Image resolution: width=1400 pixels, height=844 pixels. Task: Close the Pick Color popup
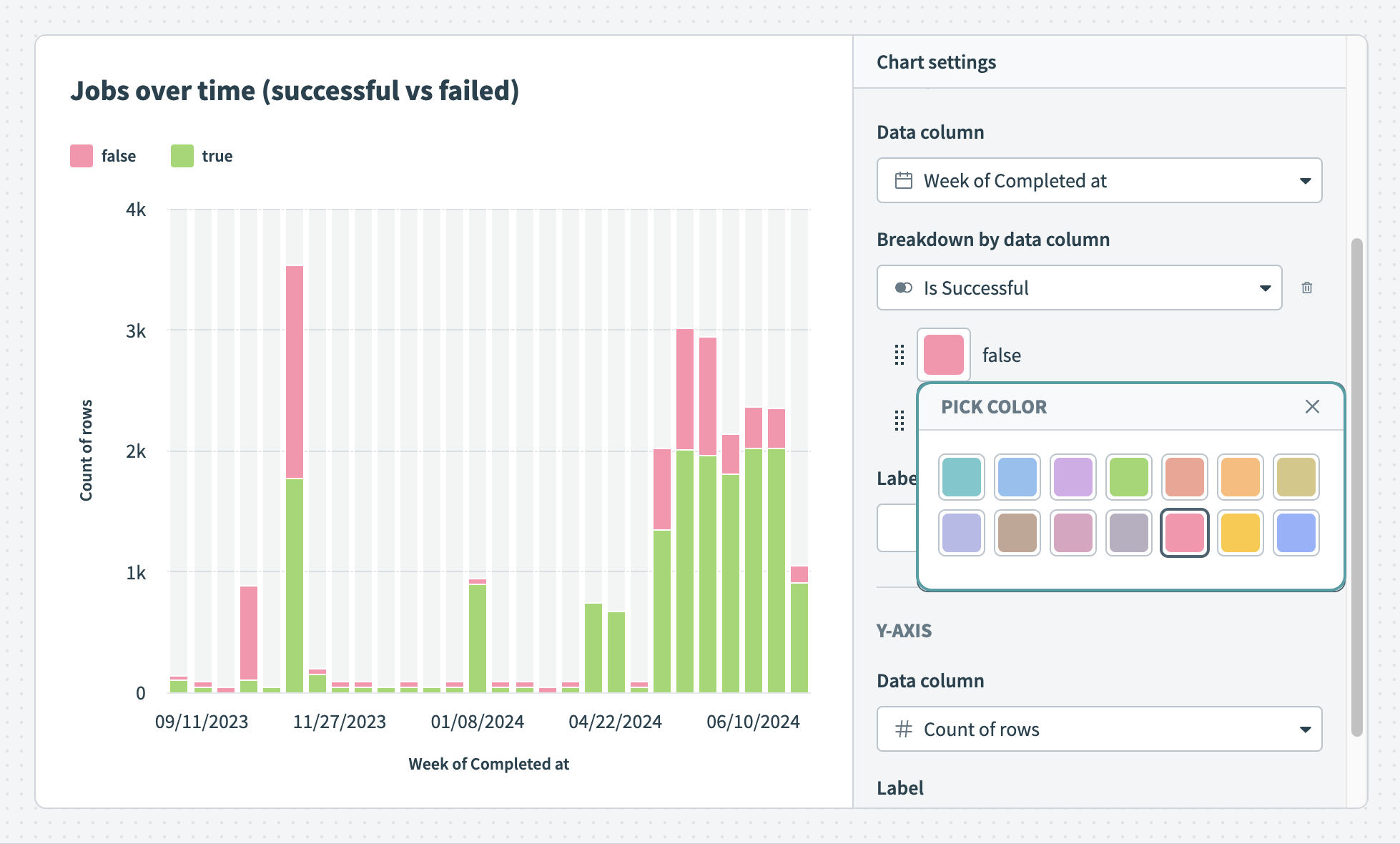click(x=1312, y=407)
